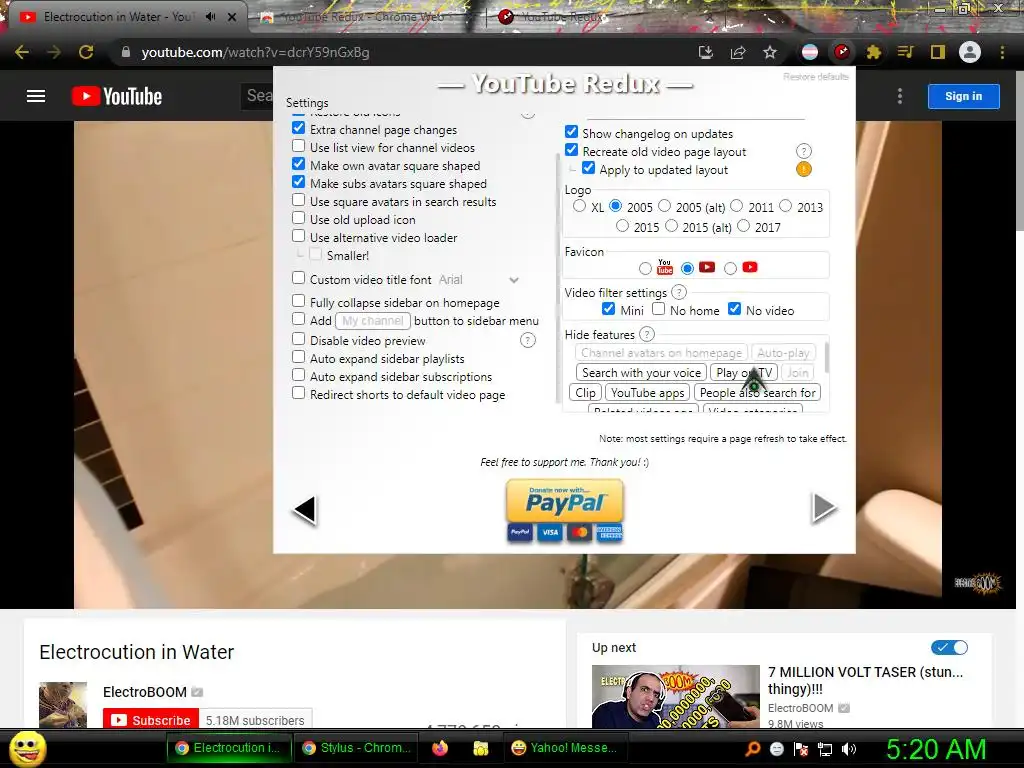Screen dimensions: 1024x768
Task: Mute the tab via the speaker icon
Action: pyautogui.click(x=210, y=17)
